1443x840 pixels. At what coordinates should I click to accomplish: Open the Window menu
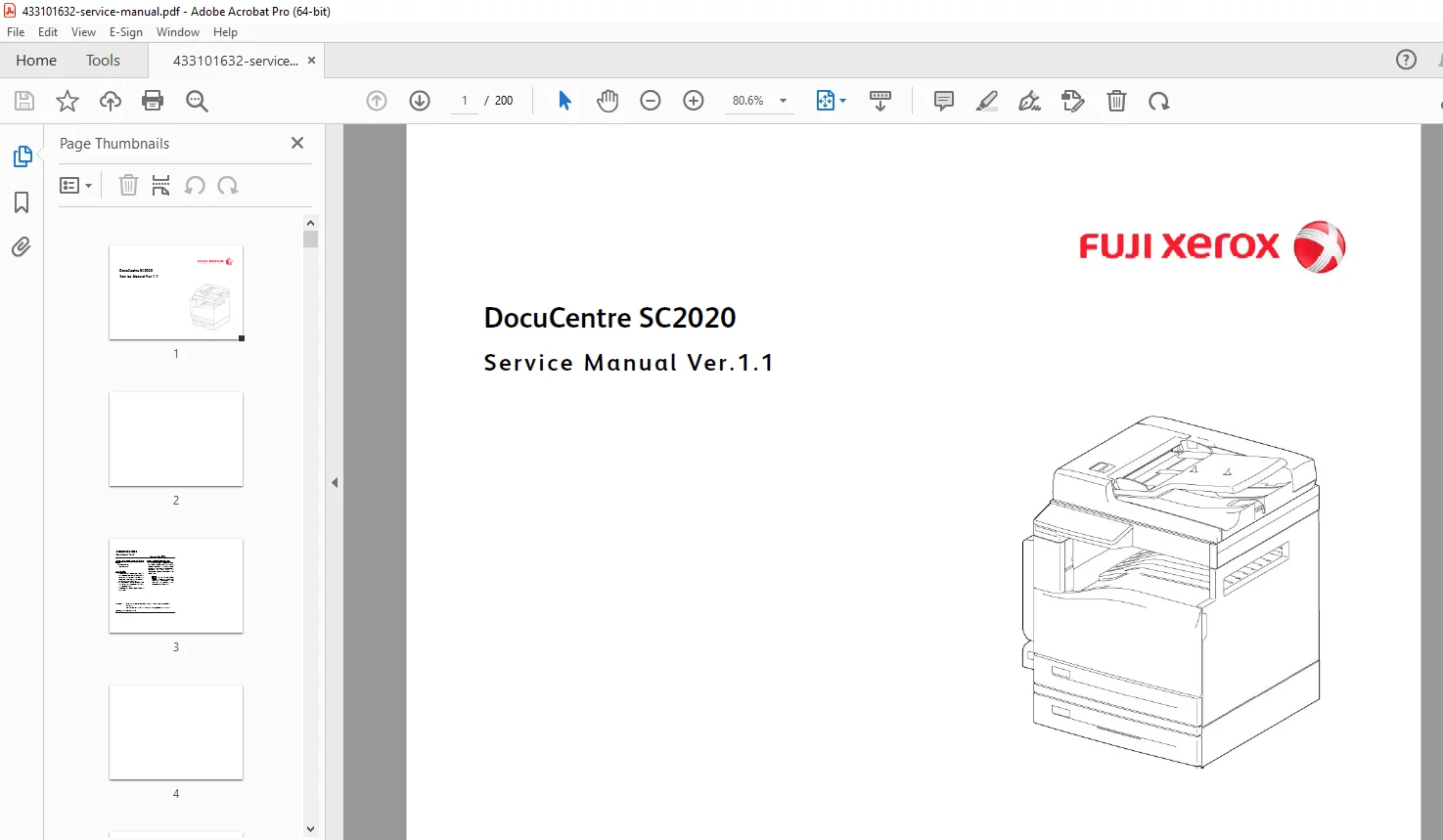coord(178,32)
